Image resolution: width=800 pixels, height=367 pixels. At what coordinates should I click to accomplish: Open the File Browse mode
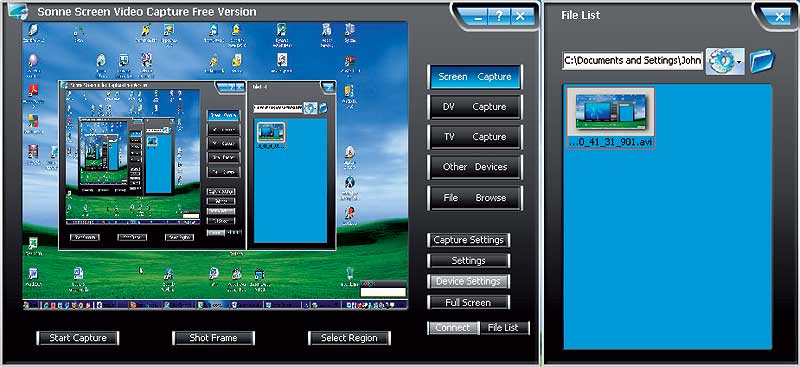pyautogui.click(x=475, y=198)
